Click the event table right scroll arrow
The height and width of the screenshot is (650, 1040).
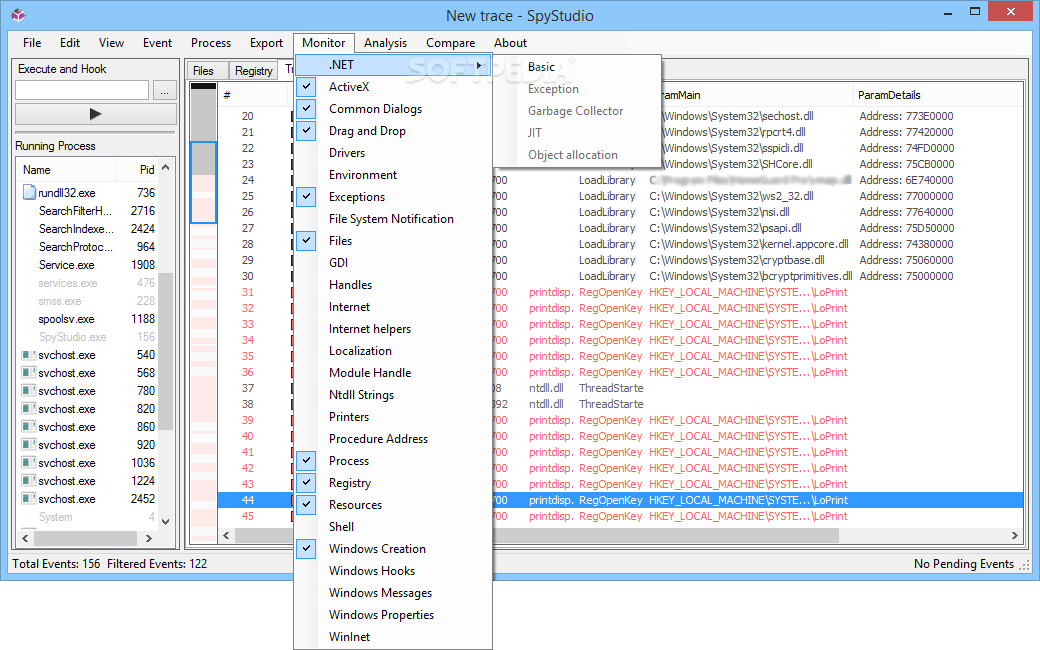1014,535
